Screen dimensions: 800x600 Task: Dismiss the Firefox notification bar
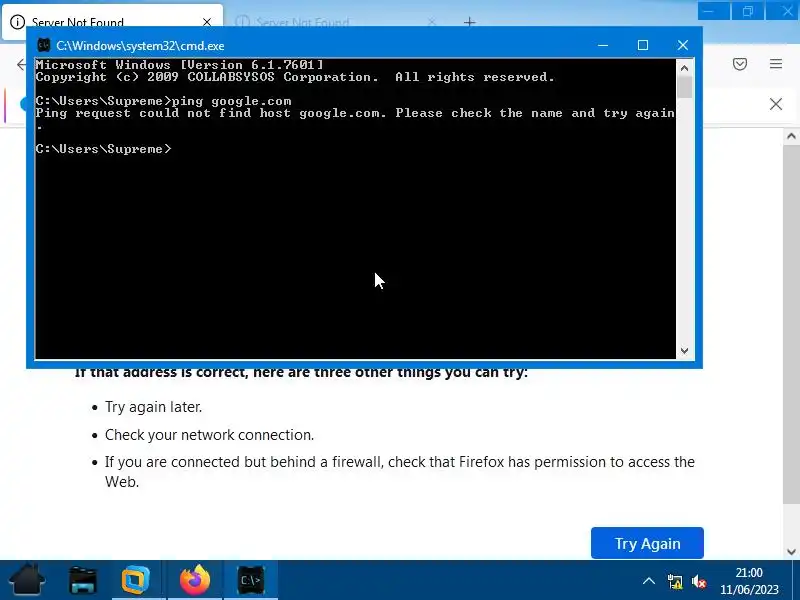tap(776, 104)
